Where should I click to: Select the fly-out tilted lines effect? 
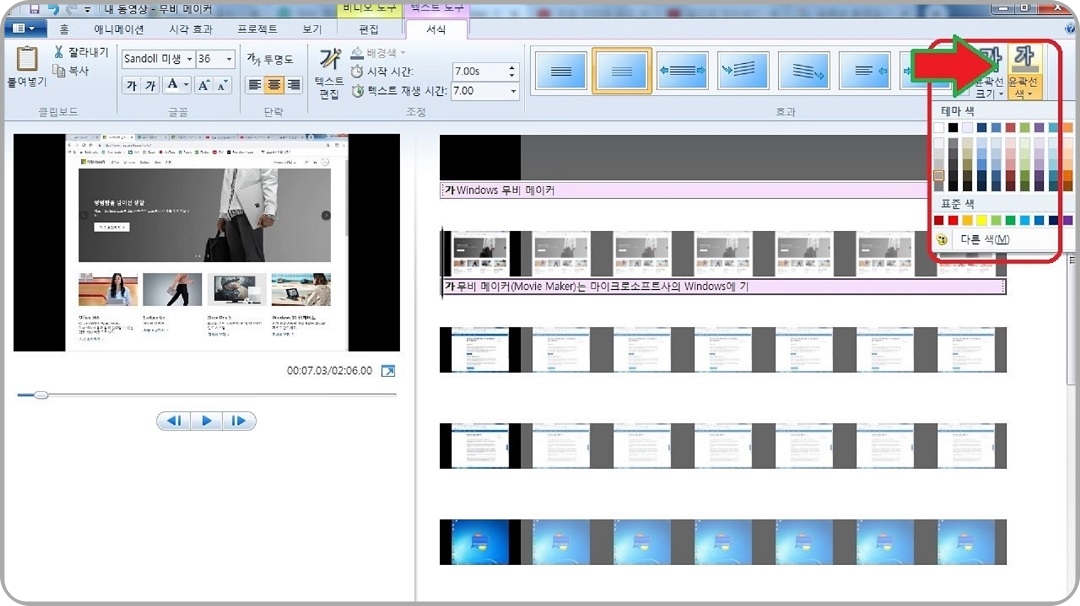click(x=804, y=70)
